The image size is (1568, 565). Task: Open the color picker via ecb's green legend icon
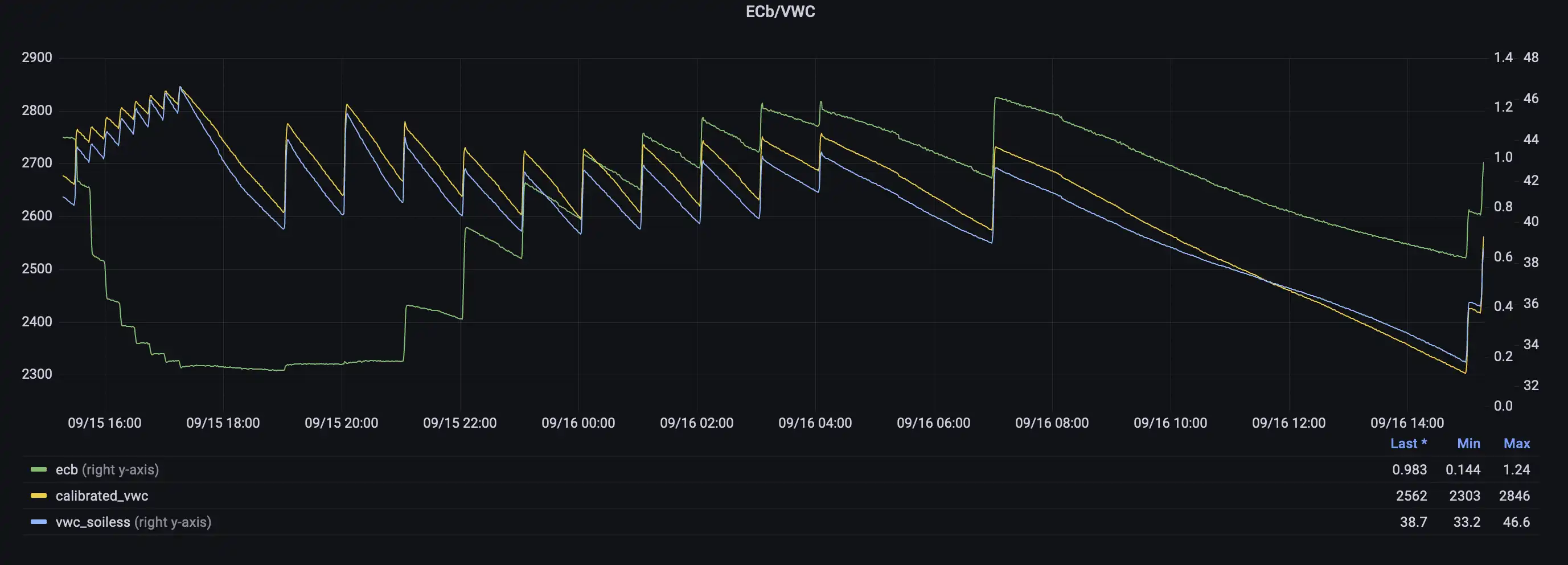(38, 469)
